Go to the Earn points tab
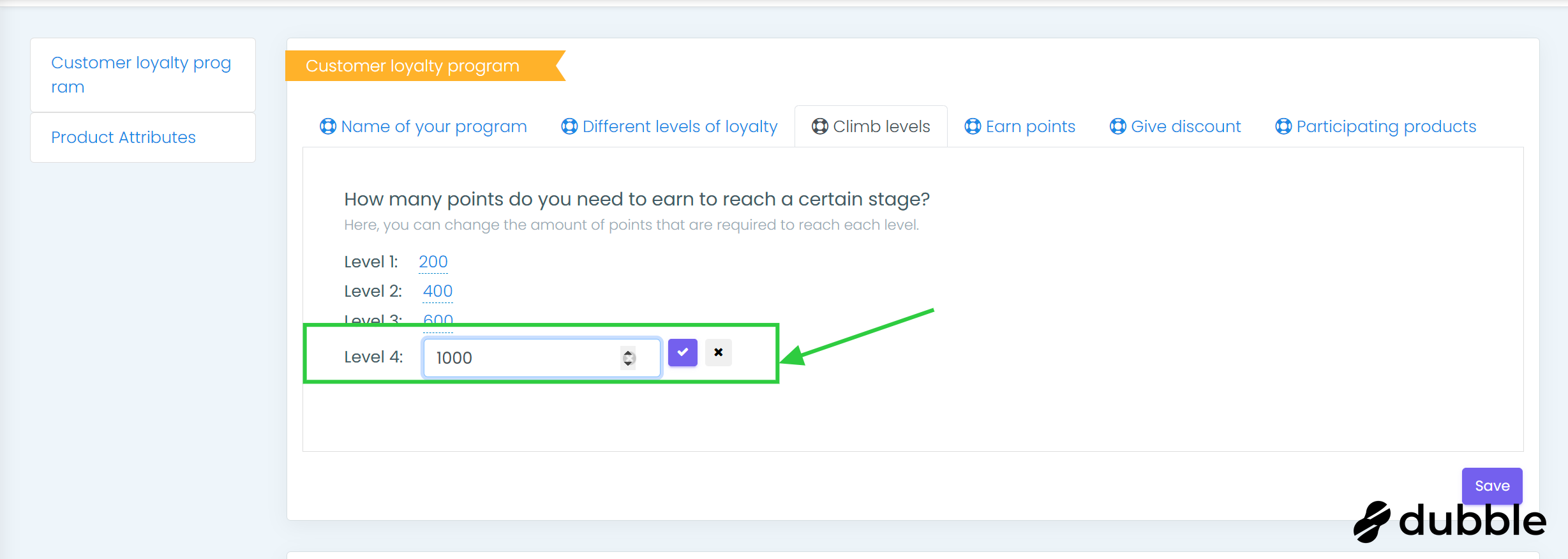Image resolution: width=1568 pixels, height=559 pixels. 1030,126
